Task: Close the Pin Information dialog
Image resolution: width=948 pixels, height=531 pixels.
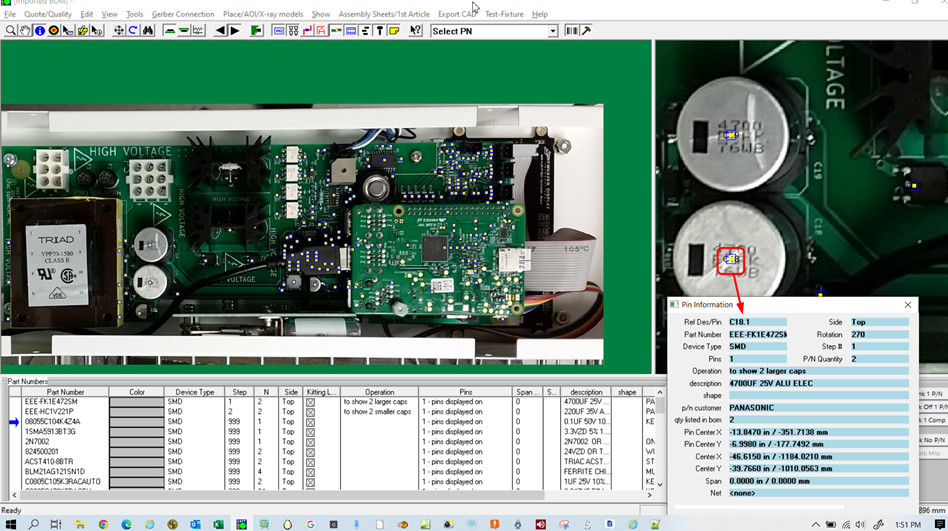Action: coord(907,305)
